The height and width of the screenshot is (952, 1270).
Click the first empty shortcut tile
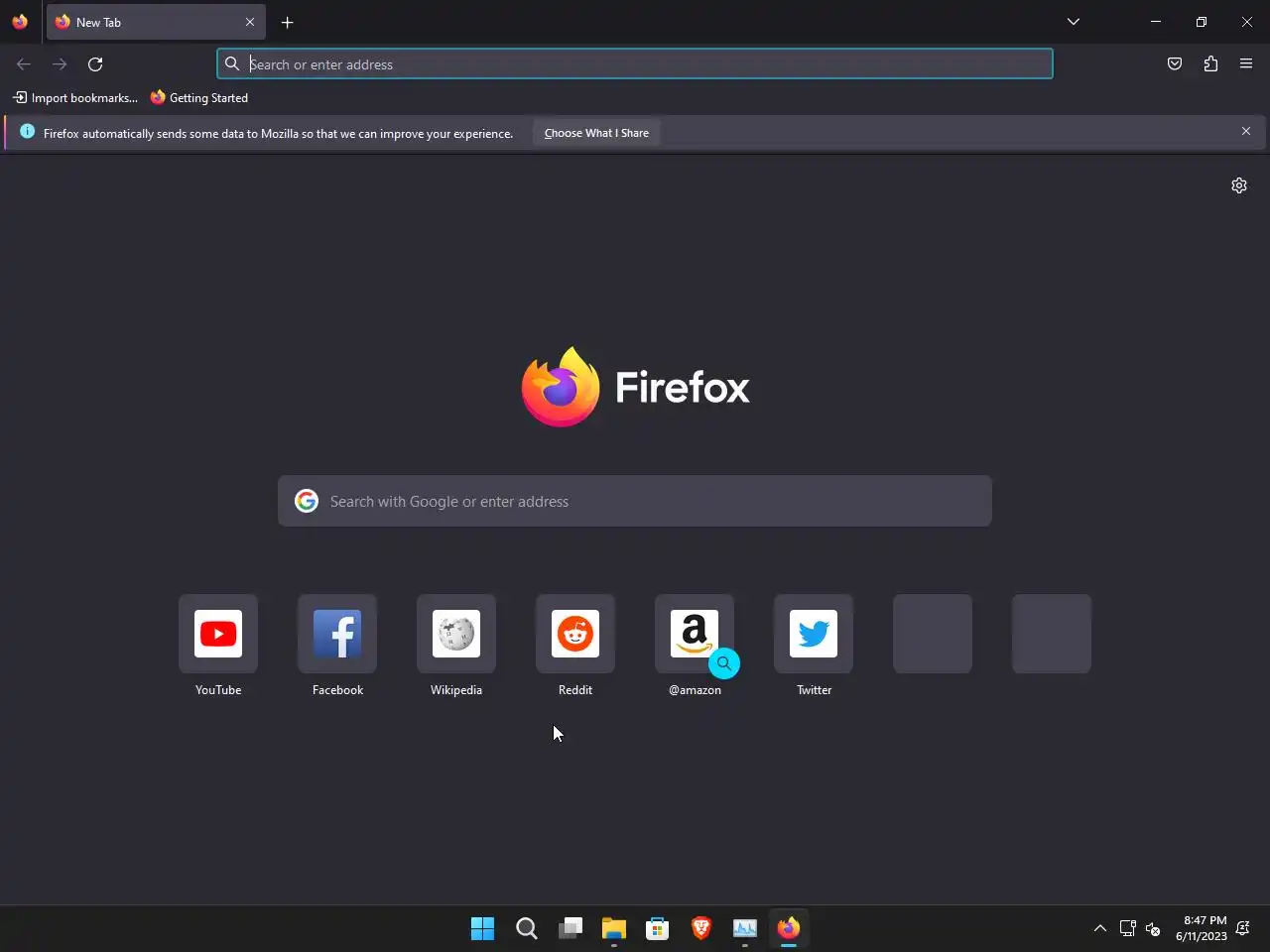(933, 634)
